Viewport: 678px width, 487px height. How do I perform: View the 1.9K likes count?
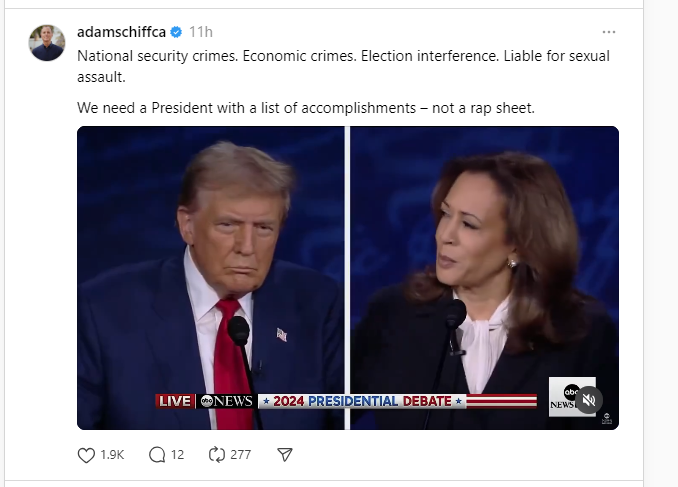[112, 454]
